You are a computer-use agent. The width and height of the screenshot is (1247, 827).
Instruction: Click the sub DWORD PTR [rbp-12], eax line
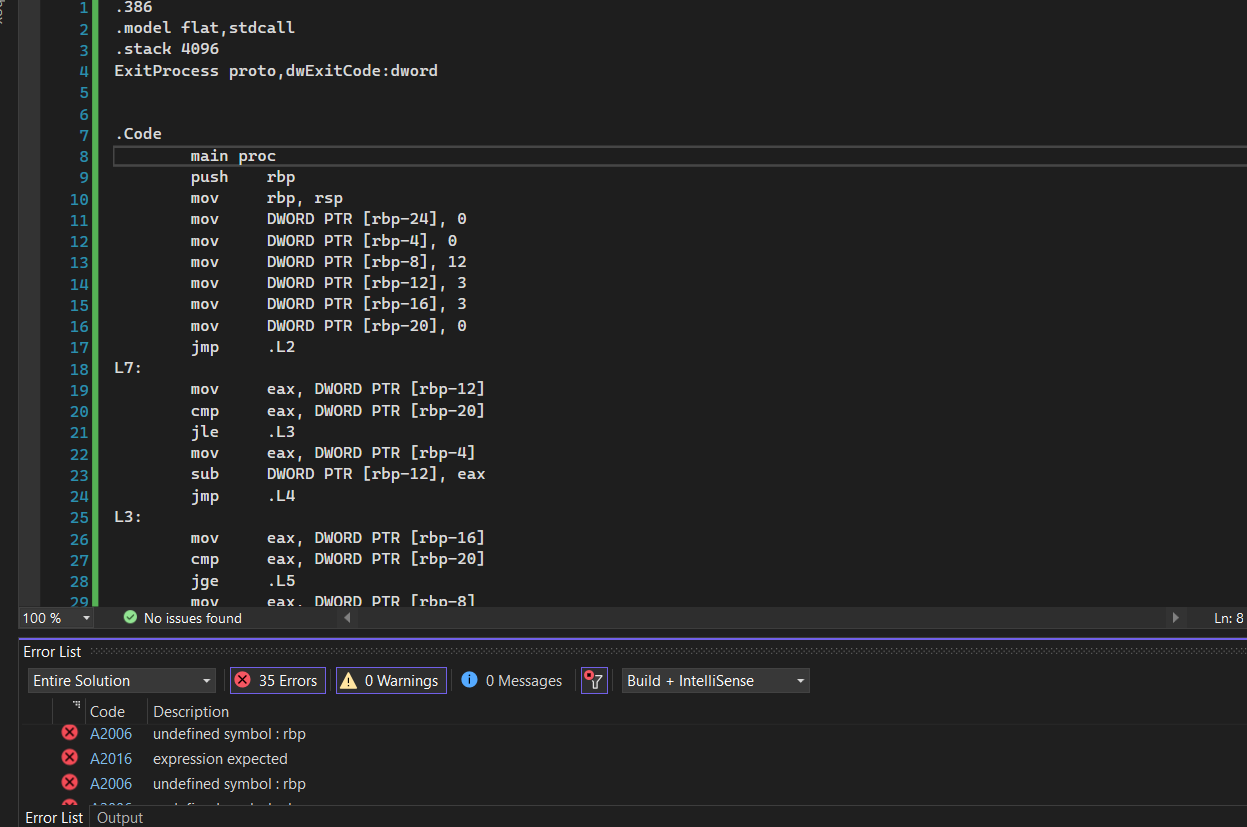pyautogui.click(x=338, y=474)
